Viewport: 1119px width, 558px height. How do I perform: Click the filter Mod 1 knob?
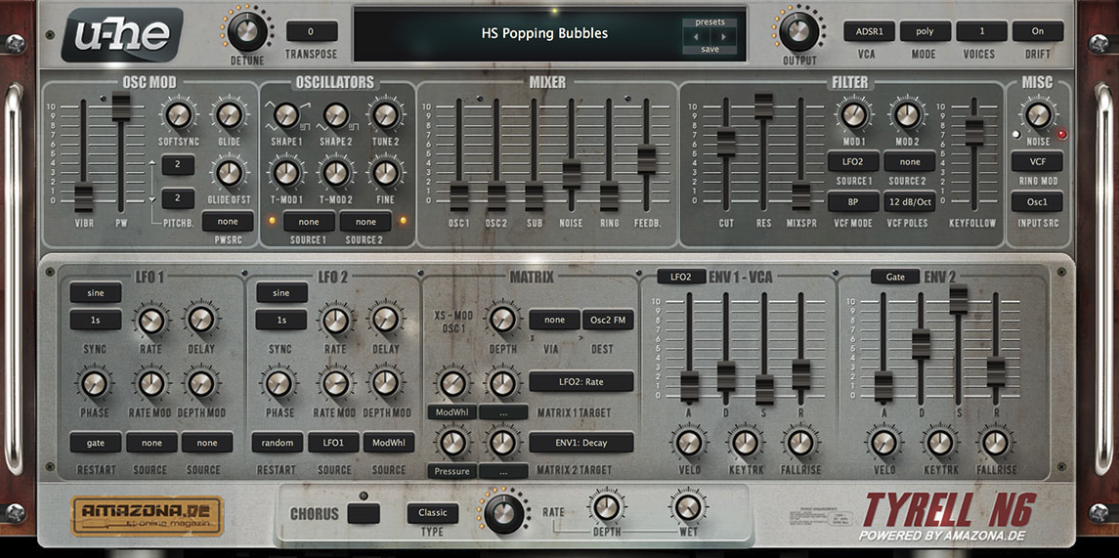coord(854,115)
